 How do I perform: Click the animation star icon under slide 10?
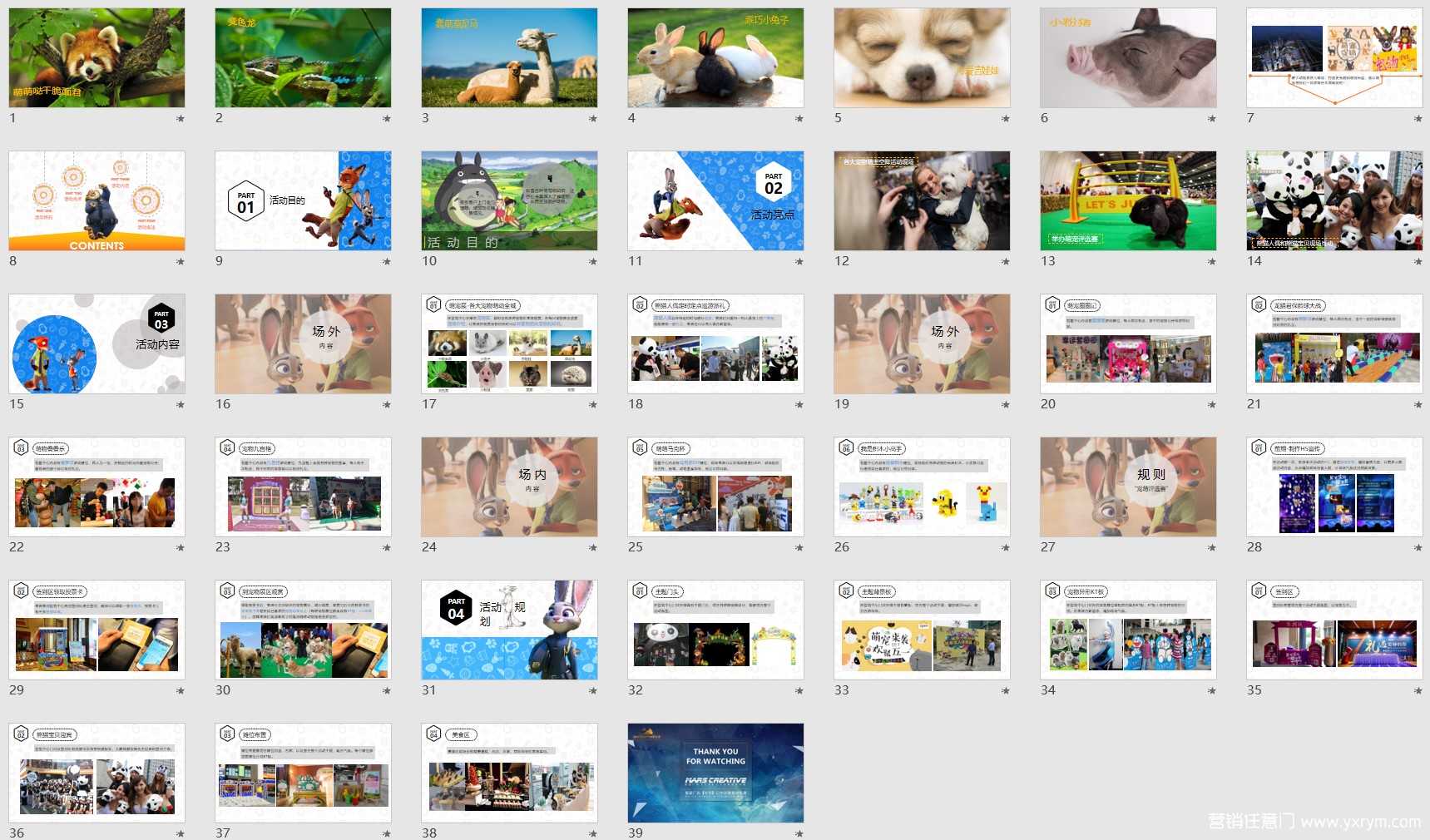pos(593,262)
